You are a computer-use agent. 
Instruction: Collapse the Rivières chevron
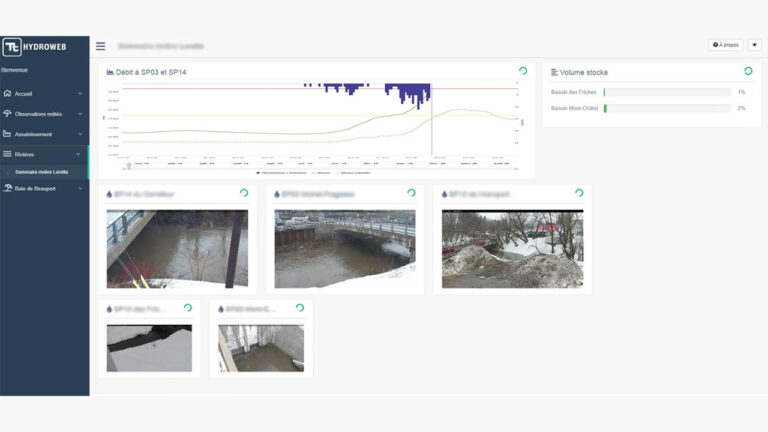(78, 154)
